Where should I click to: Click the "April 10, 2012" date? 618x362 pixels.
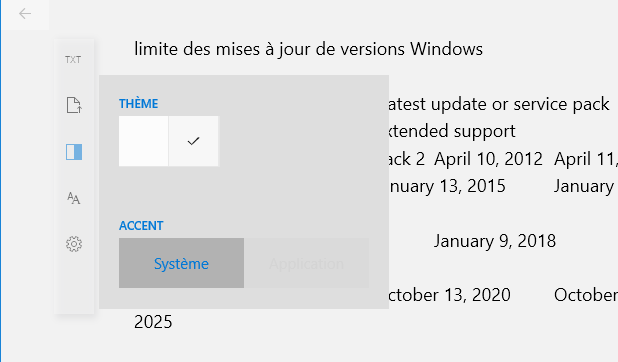point(488,159)
